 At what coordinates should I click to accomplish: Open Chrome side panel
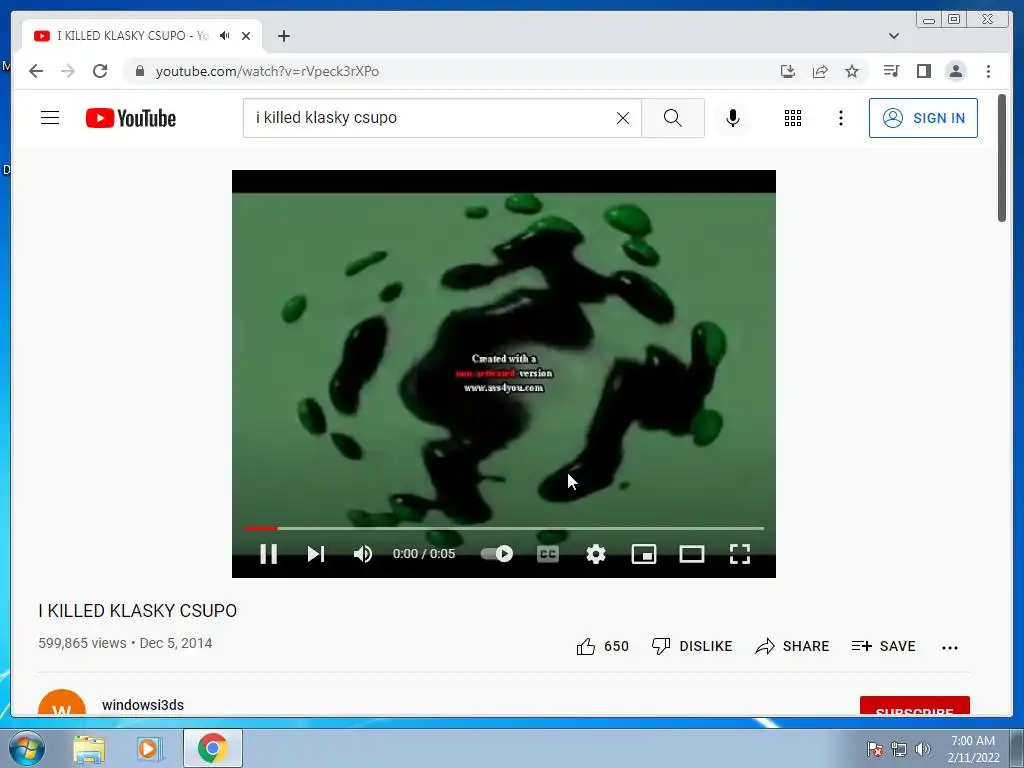[x=923, y=71]
